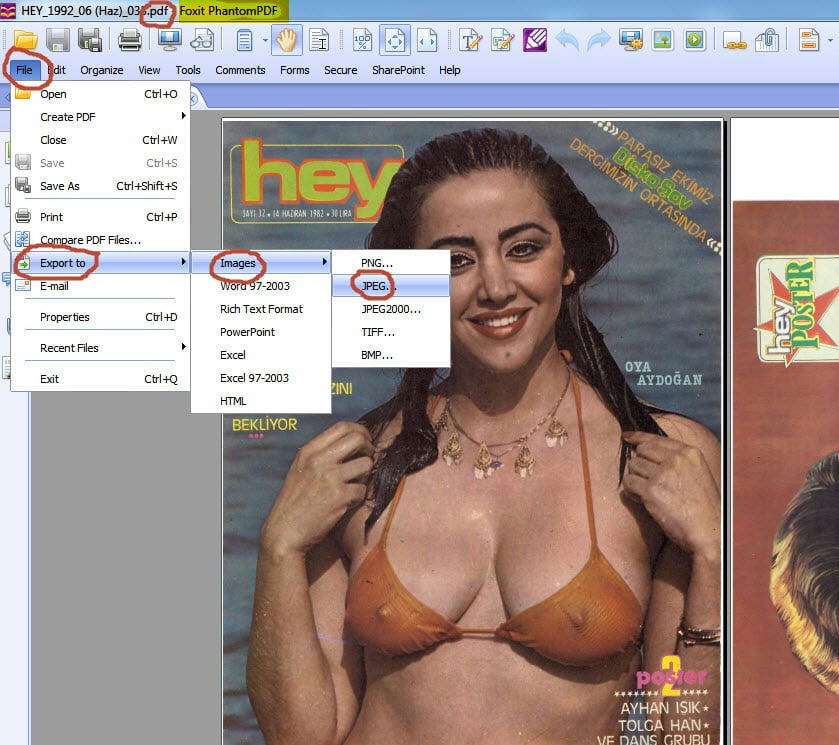Image resolution: width=839 pixels, height=745 pixels.
Task: Click the paperclip attachment icon
Action: click(x=767, y=40)
